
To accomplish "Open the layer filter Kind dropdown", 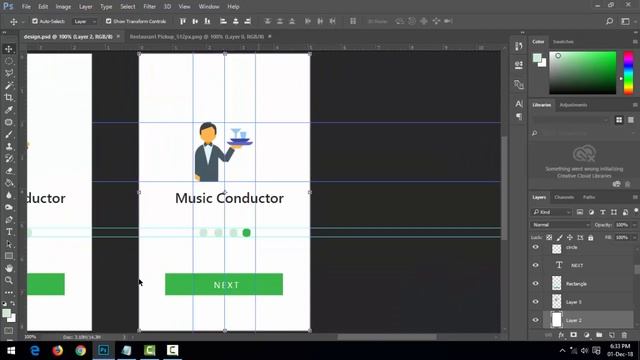I will [x=552, y=212].
